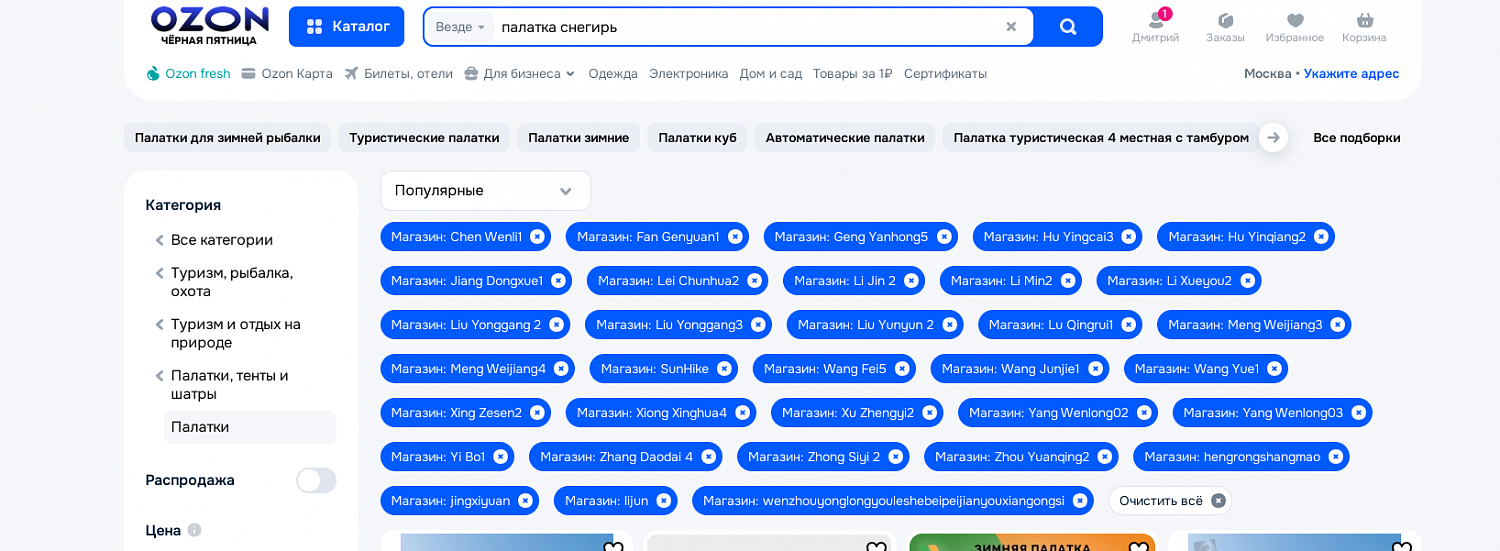Go to Туризм и отдых на природе category
This screenshot has width=1500, height=551.
(235, 333)
